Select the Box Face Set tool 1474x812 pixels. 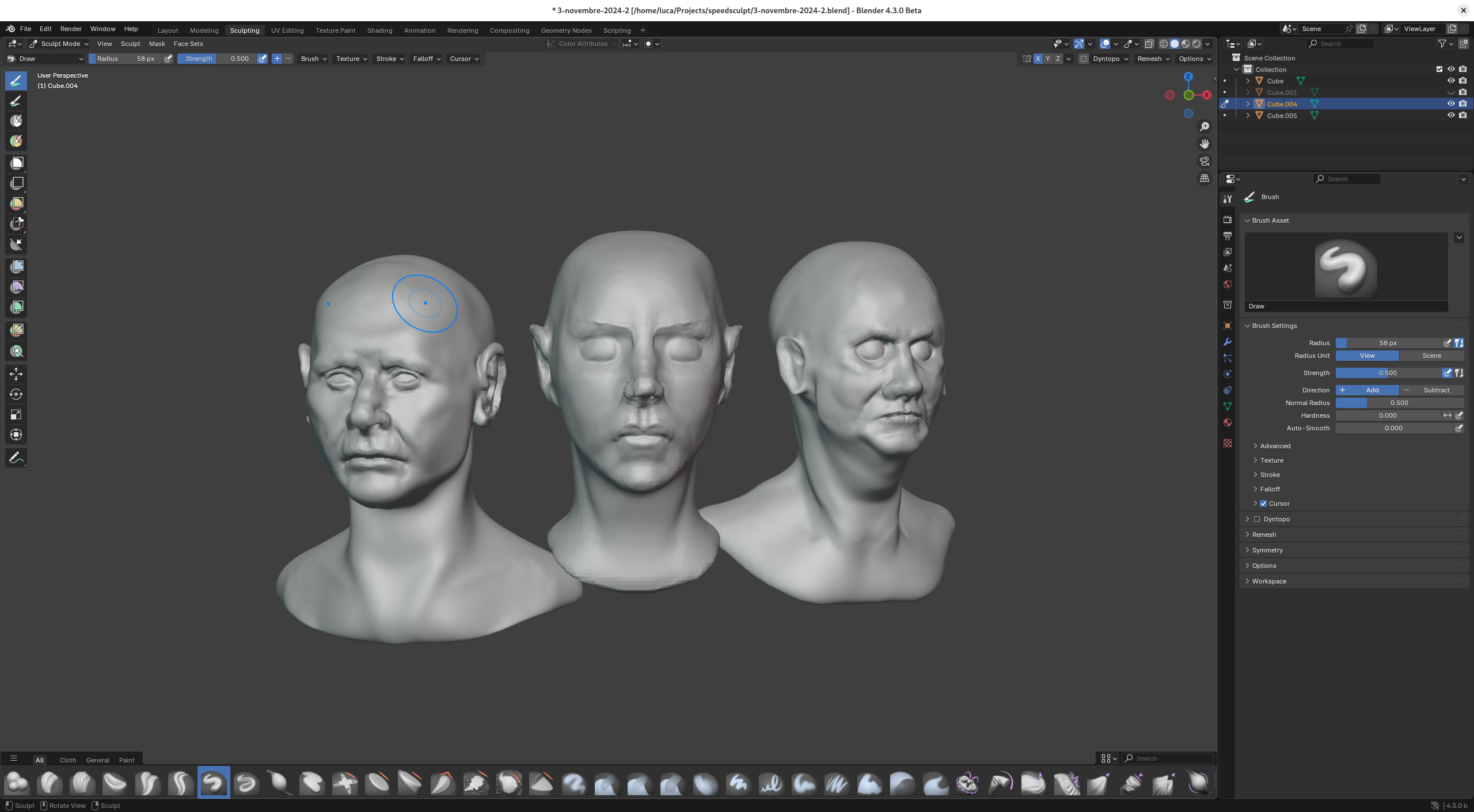[x=16, y=204]
